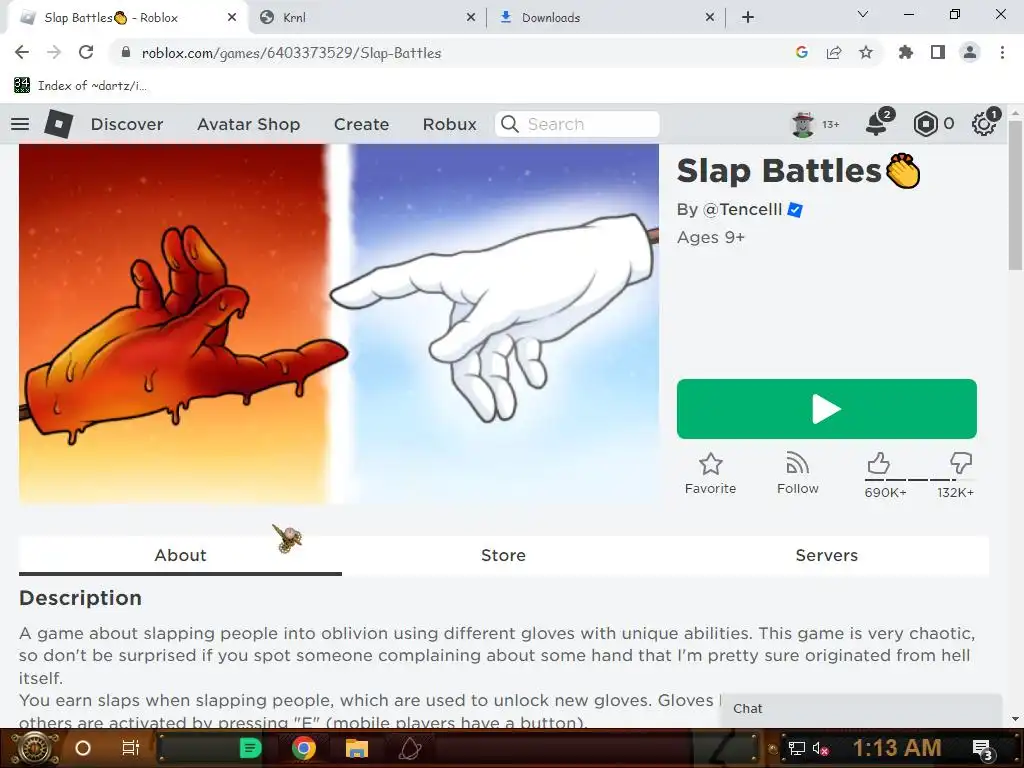The height and width of the screenshot is (768, 1024).
Task: Open File Explorer from taskbar
Action: click(357, 748)
